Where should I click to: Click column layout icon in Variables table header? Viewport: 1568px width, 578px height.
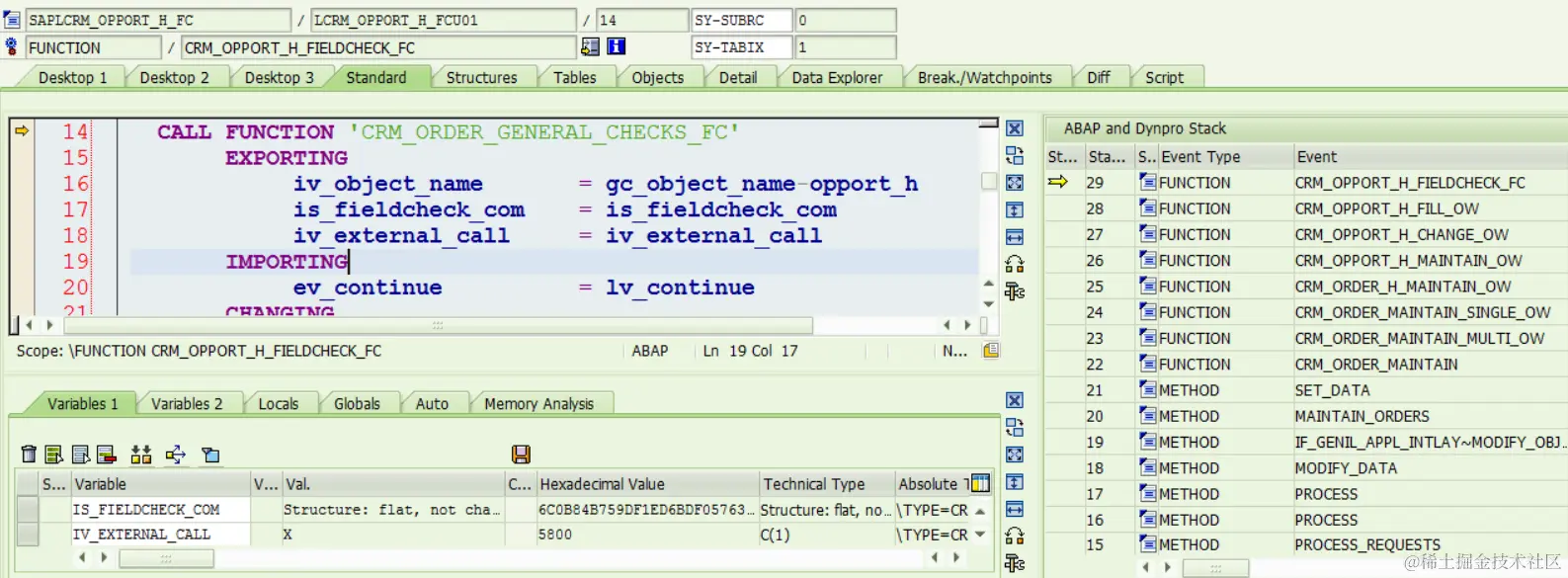coord(980,483)
